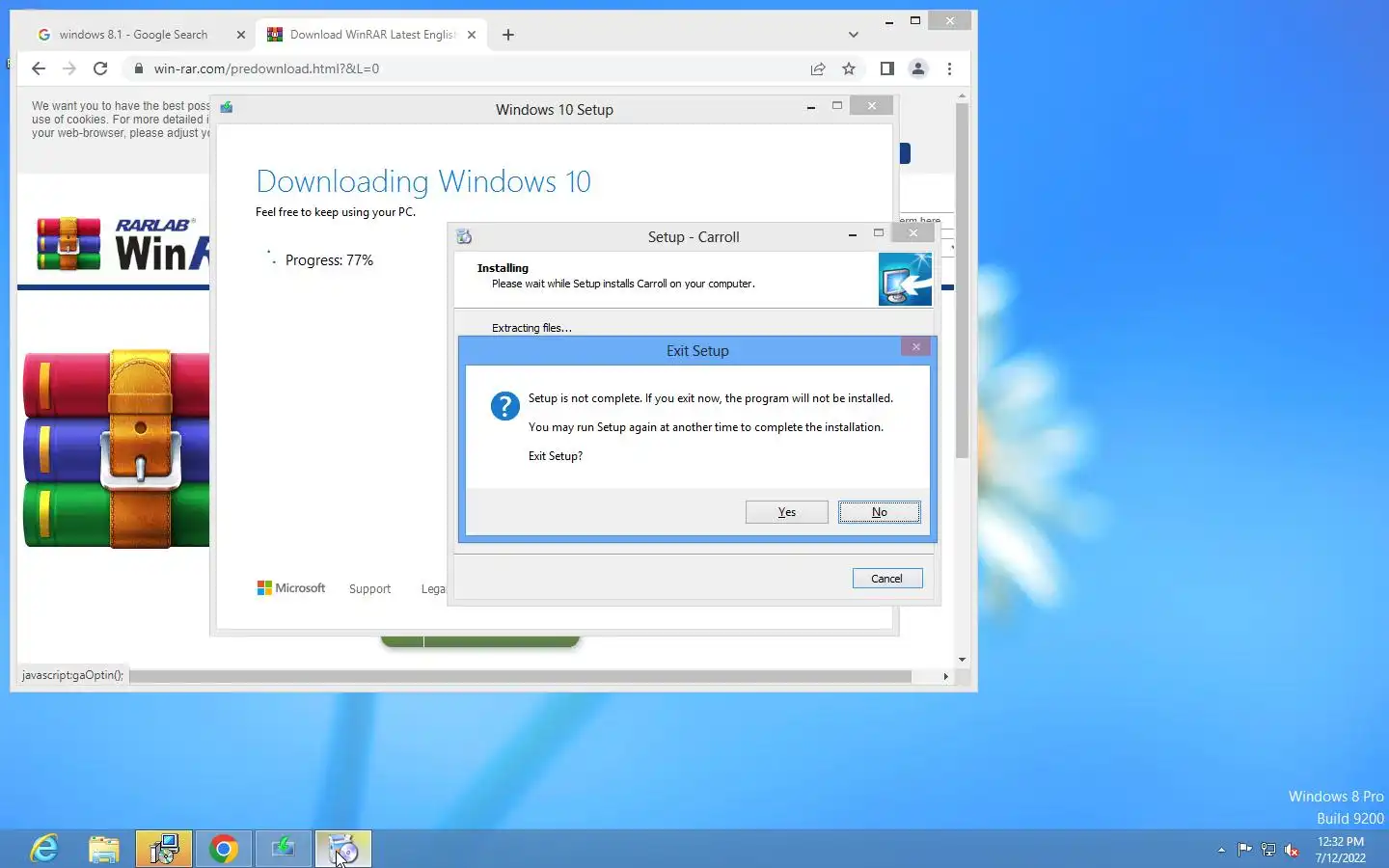Open Internet Explorer from the taskbar
This screenshot has height=868, width=1389.
point(44,849)
